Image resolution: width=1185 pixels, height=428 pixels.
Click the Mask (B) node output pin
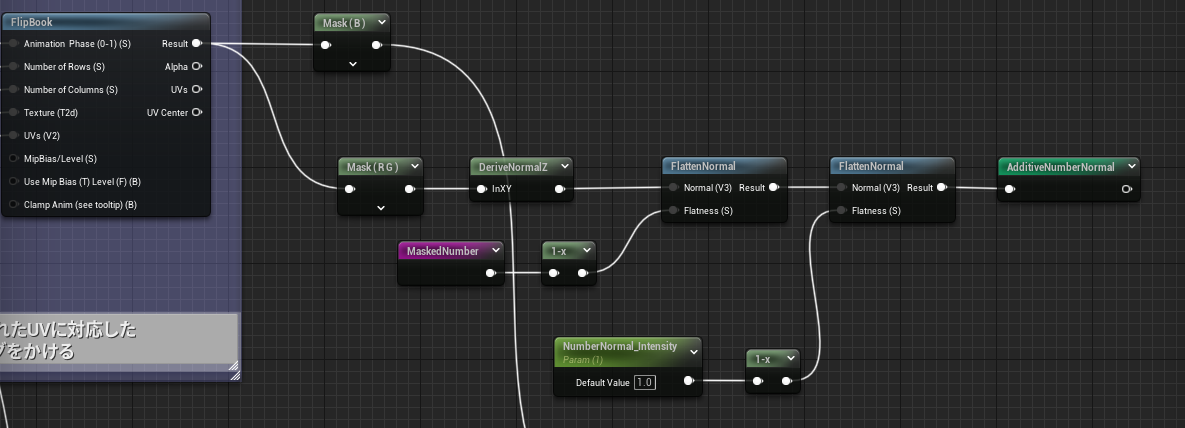tap(377, 45)
